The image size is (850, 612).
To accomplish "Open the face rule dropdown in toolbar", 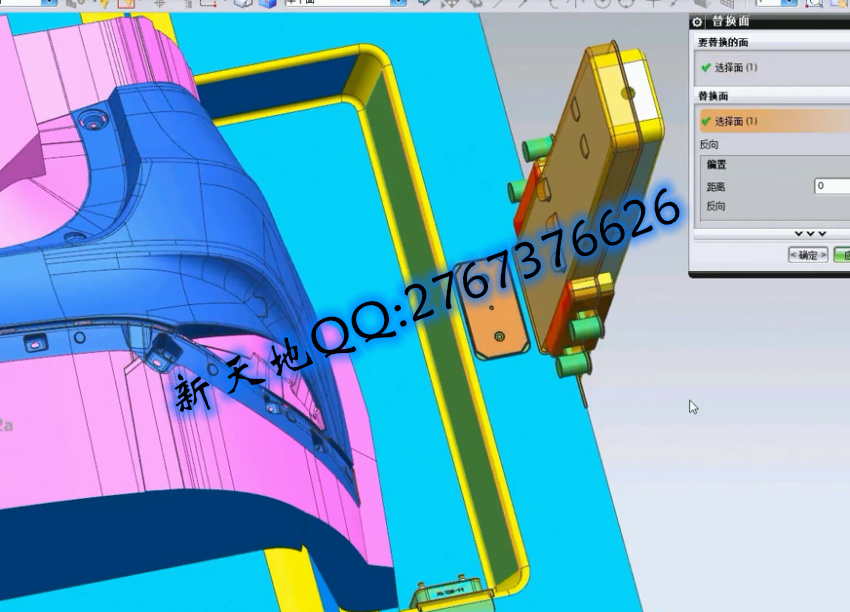I will [398, 3].
